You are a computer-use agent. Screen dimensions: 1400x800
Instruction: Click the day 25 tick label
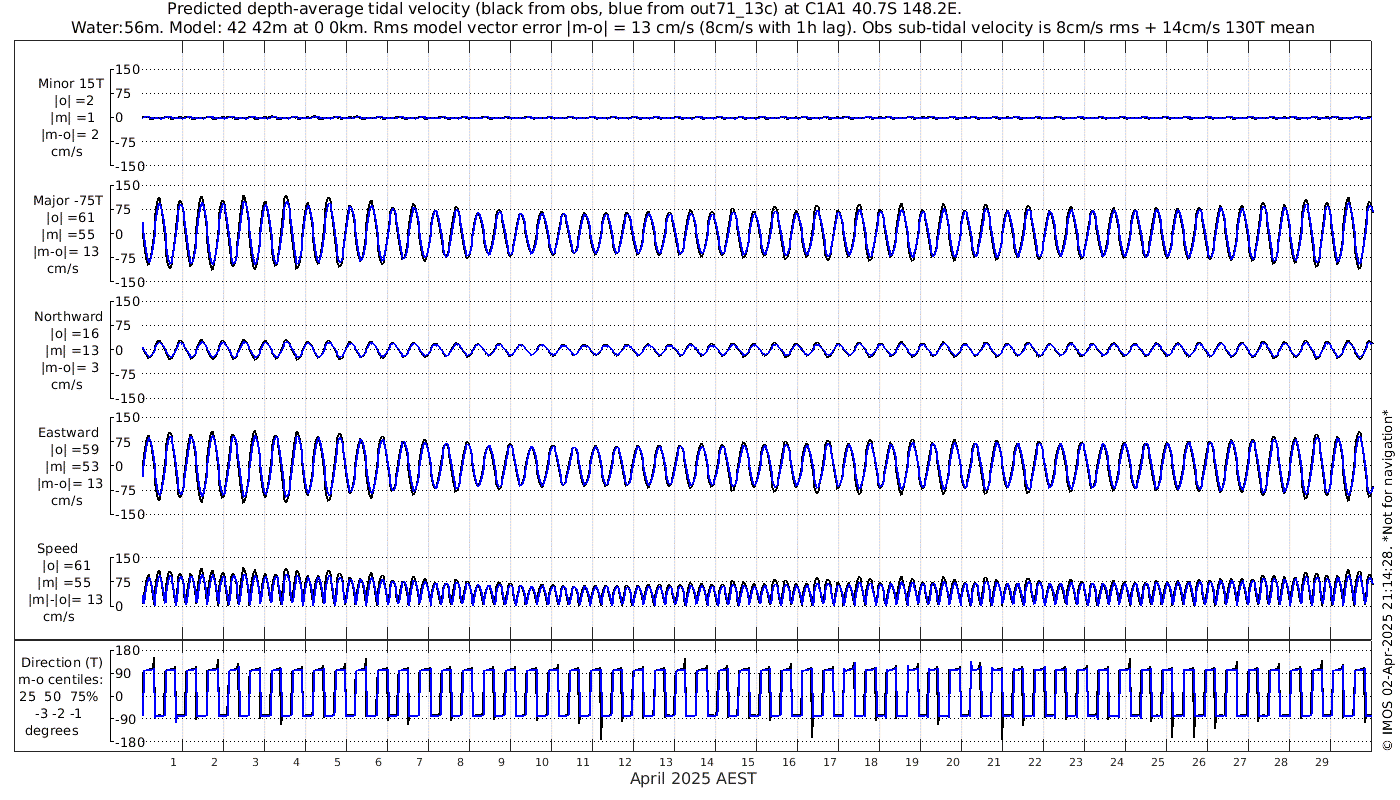(x=1158, y=762)
